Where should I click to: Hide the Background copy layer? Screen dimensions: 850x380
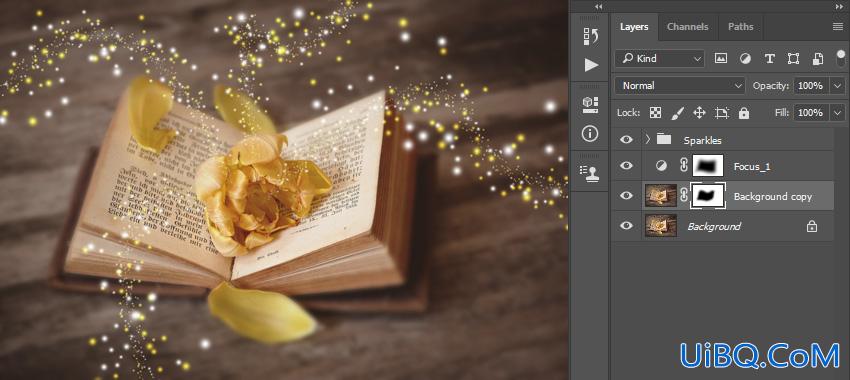tap(626, 196)
